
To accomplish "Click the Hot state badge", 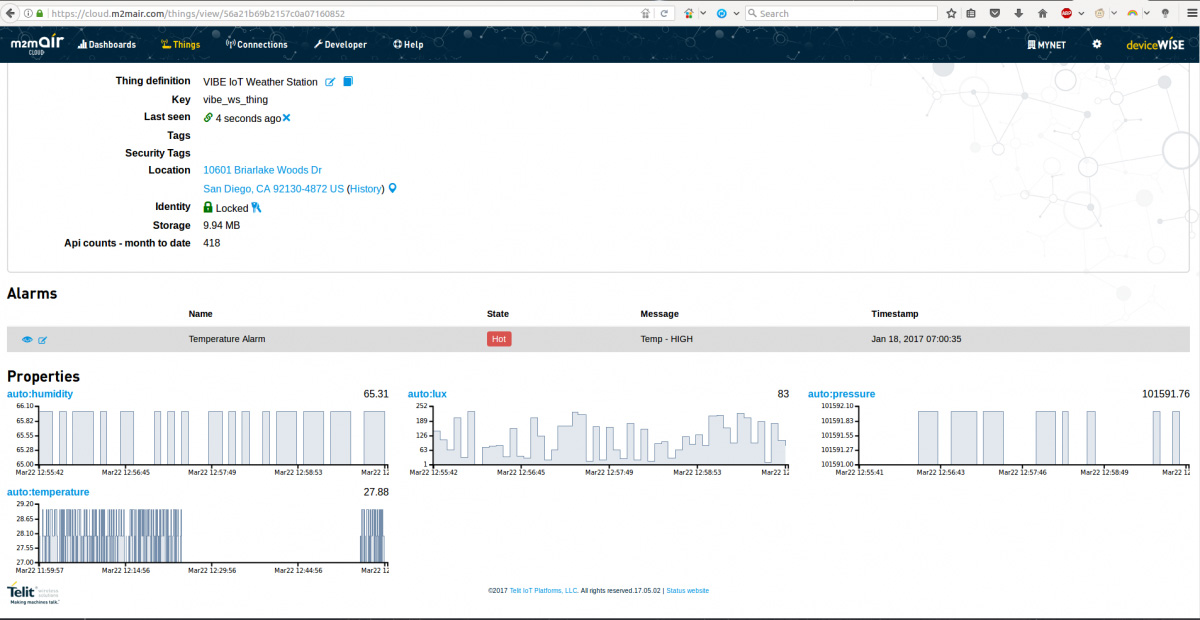I will pyautogui.click(x=499, y=339).
